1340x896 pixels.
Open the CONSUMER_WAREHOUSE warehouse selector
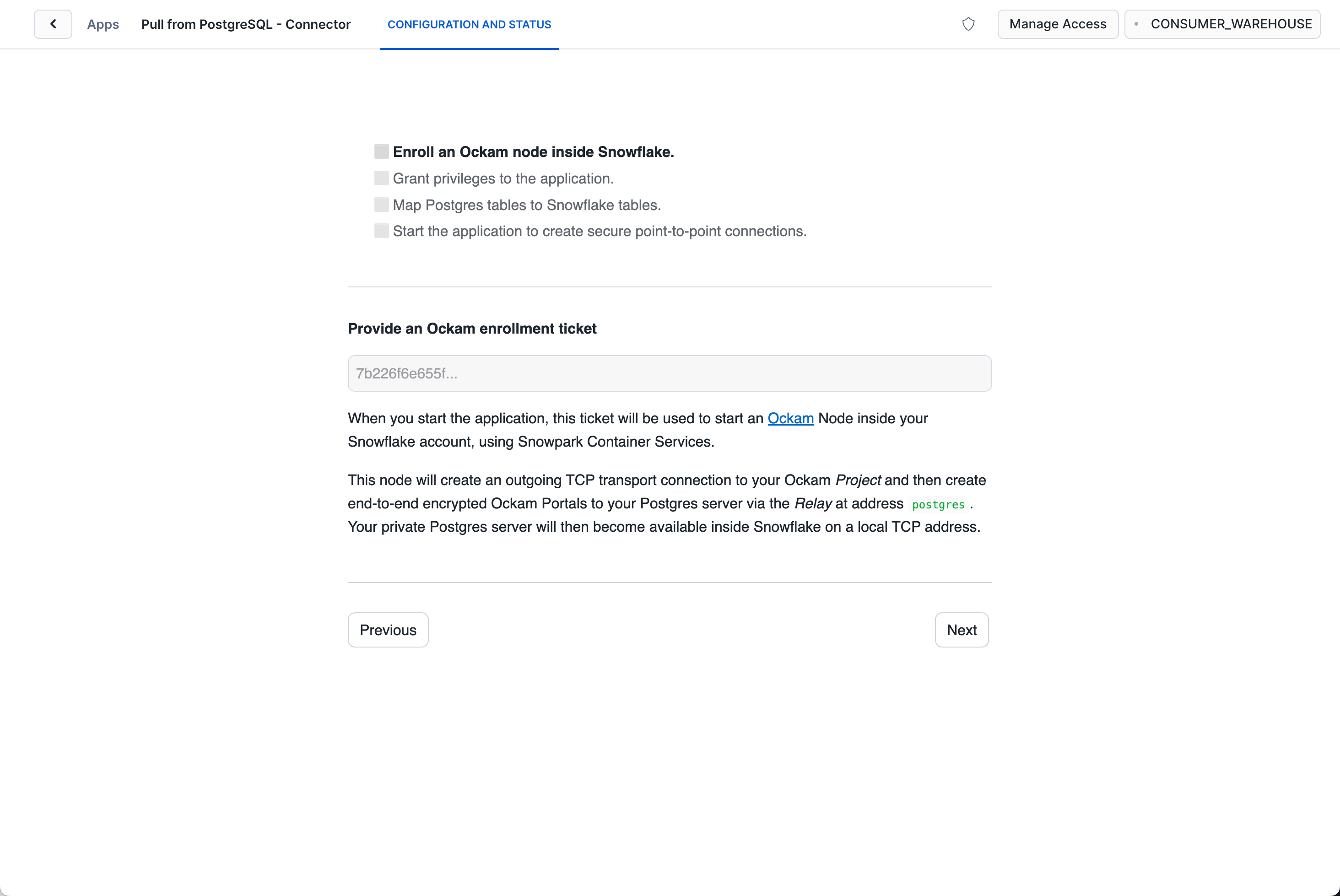pos(1222,24)
